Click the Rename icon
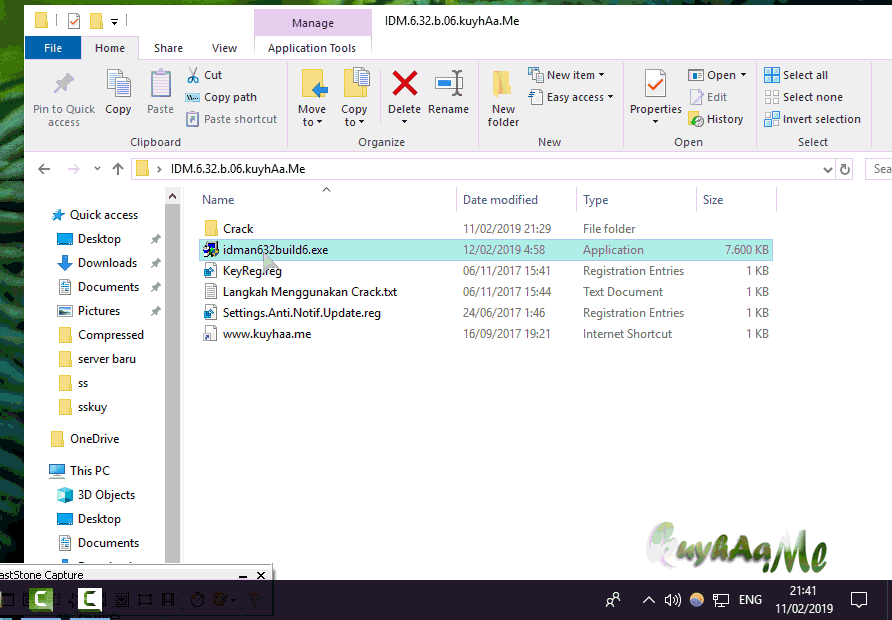Screen dimensions: 892x620 click(x=449, y=84)
